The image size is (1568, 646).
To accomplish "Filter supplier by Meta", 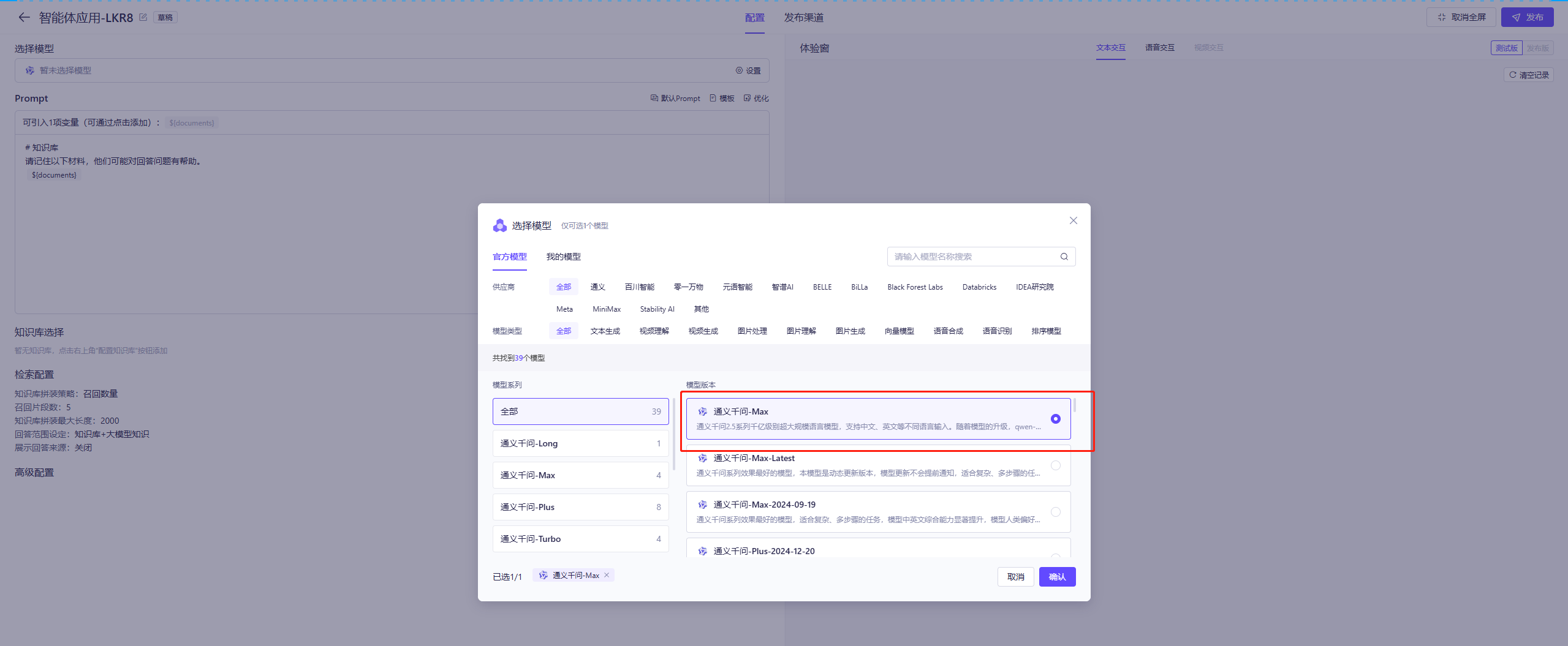I will (x=565, y=309).
